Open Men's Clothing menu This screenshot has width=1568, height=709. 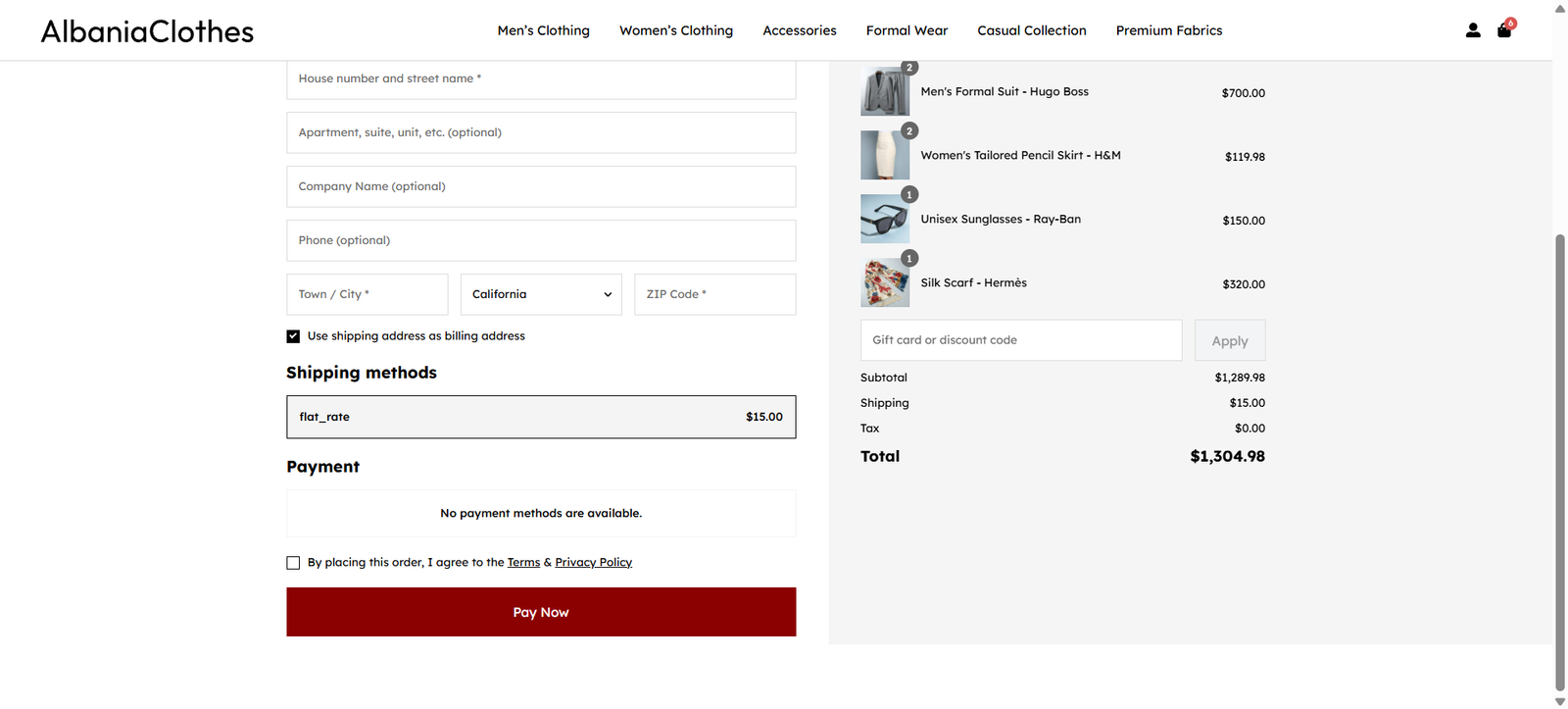click(x=543, y=30)
